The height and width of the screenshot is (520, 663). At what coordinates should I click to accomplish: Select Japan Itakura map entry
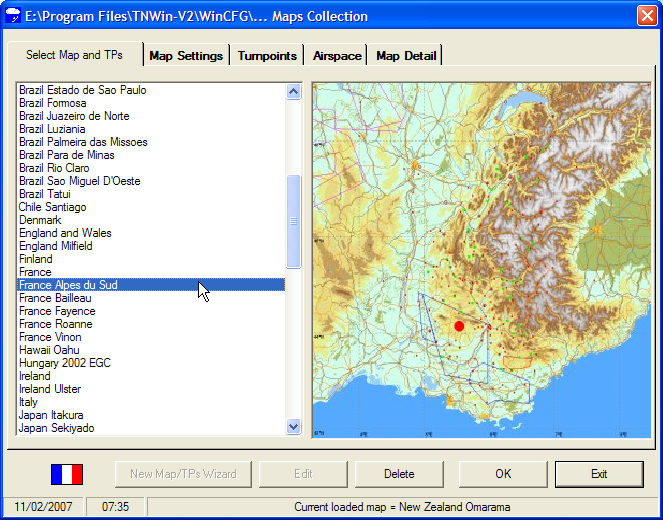51,415
